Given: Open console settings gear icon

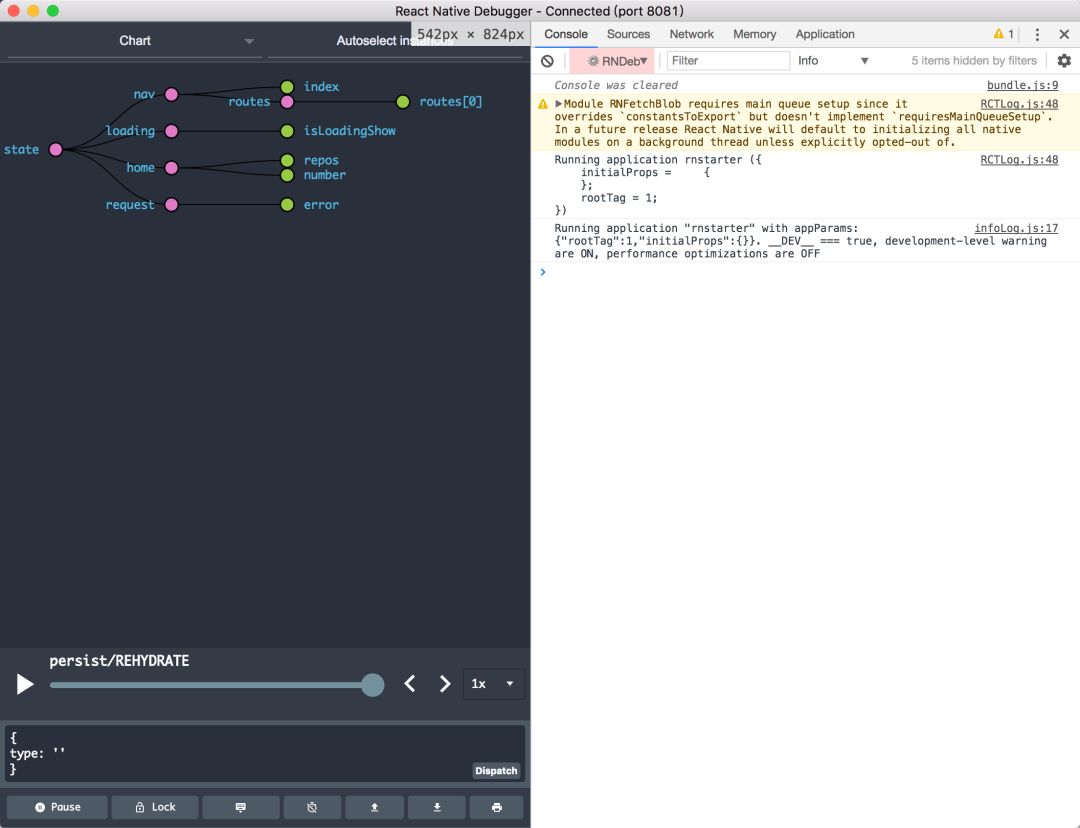Looking at the screenshot, I should [1064, 61].
